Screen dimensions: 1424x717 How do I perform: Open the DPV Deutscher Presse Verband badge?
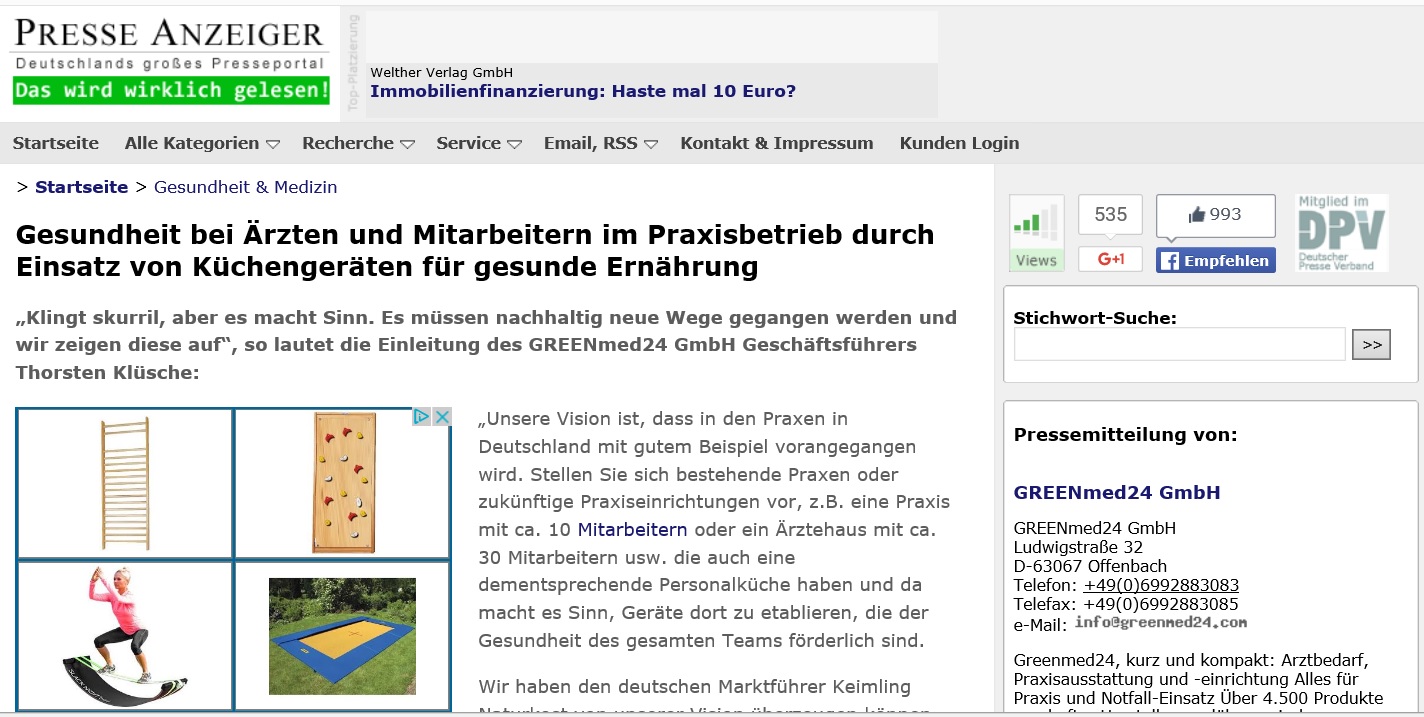pos(1341,233)
